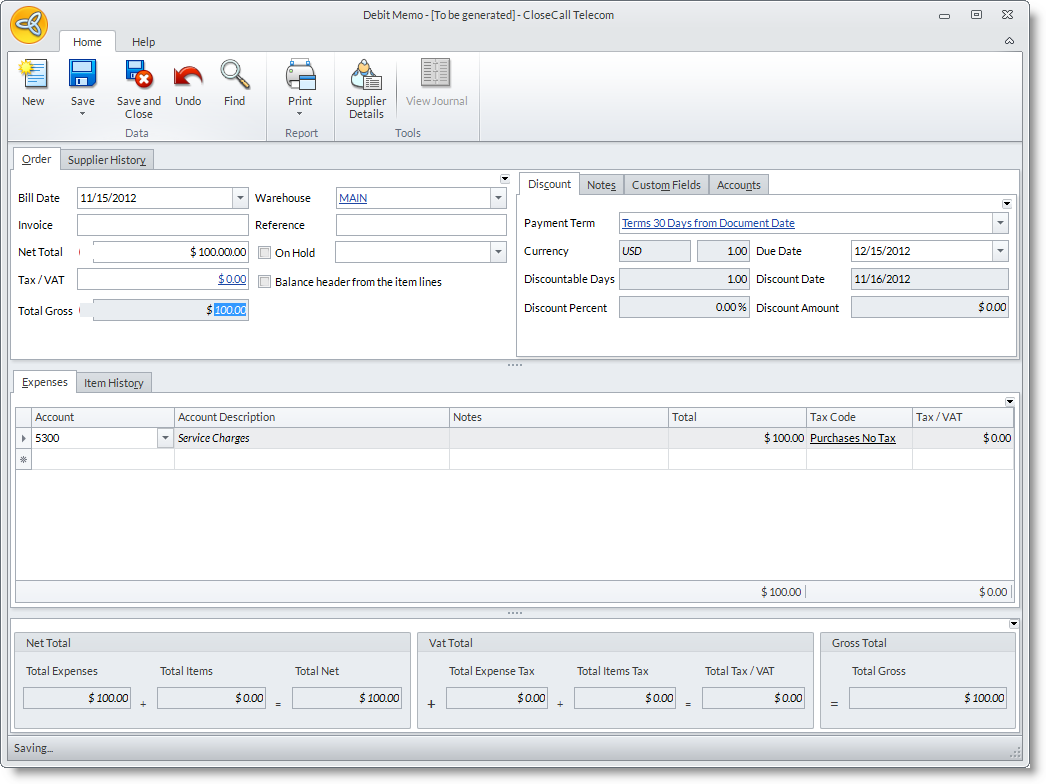Open the Custom Fields tab
The image size is (1046, 784).
click(666, 185)
